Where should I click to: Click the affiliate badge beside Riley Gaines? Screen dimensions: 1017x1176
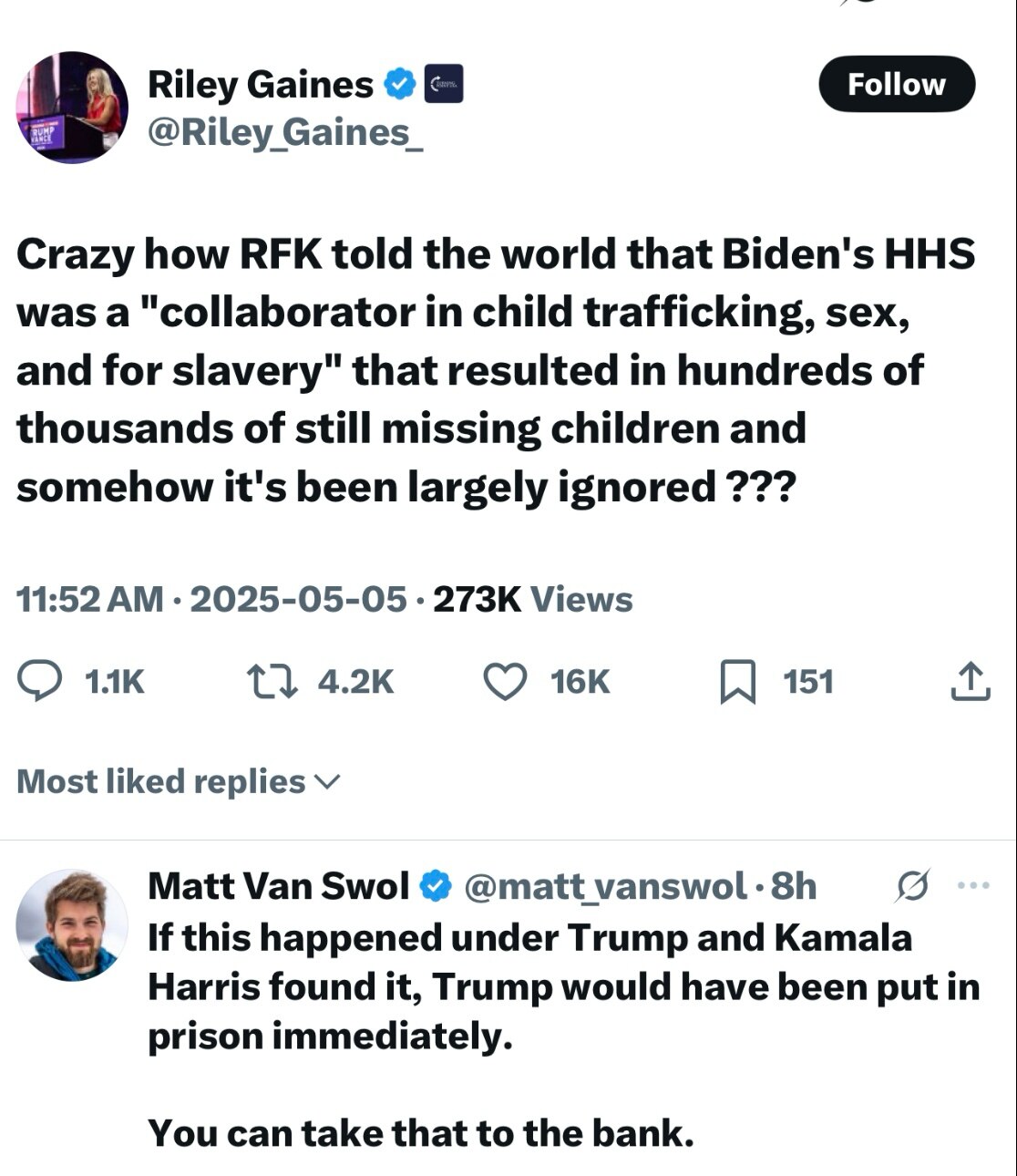tap(445, 85)
